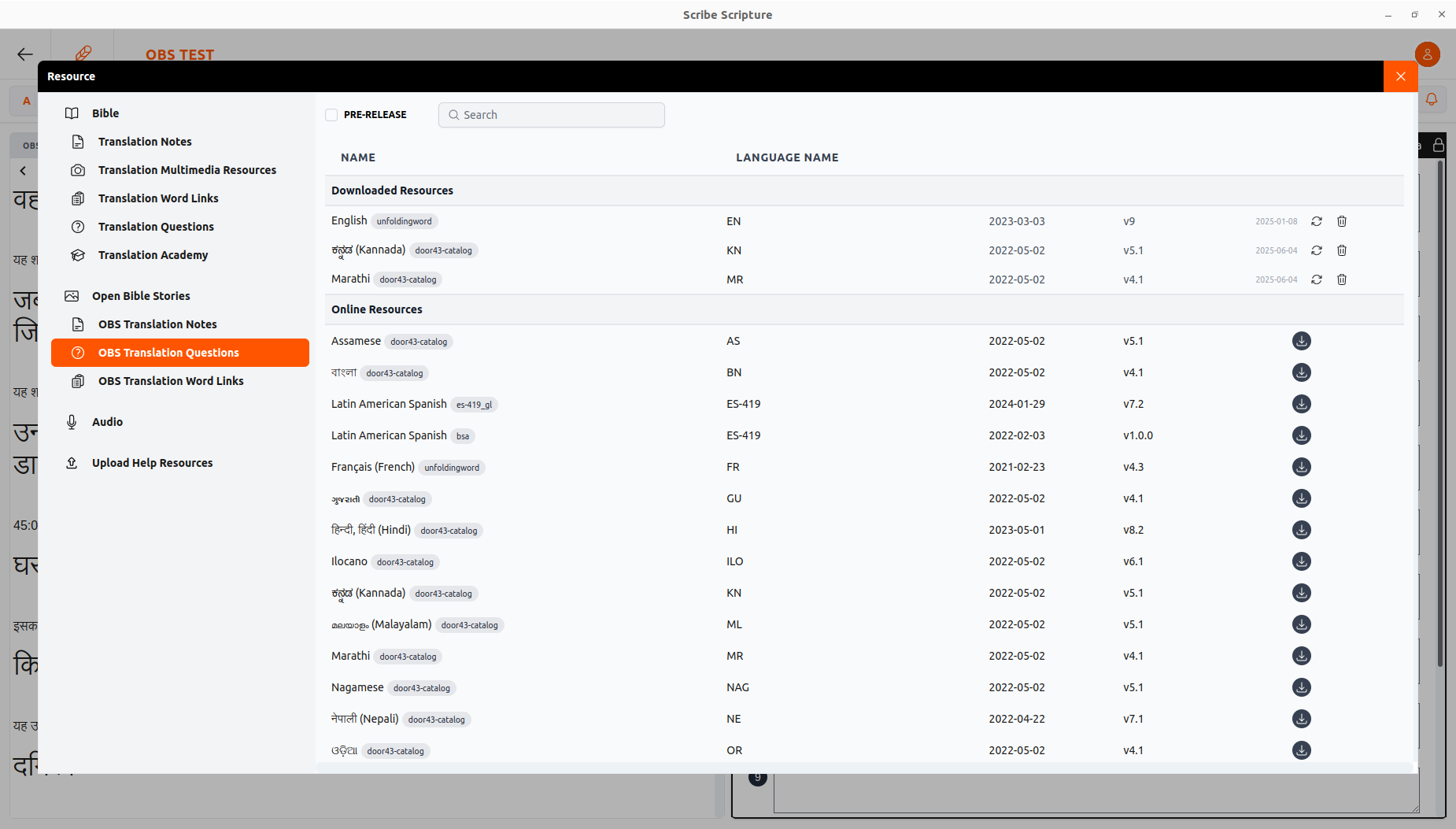Refresh the English downloaded resource

(1318, 221)
